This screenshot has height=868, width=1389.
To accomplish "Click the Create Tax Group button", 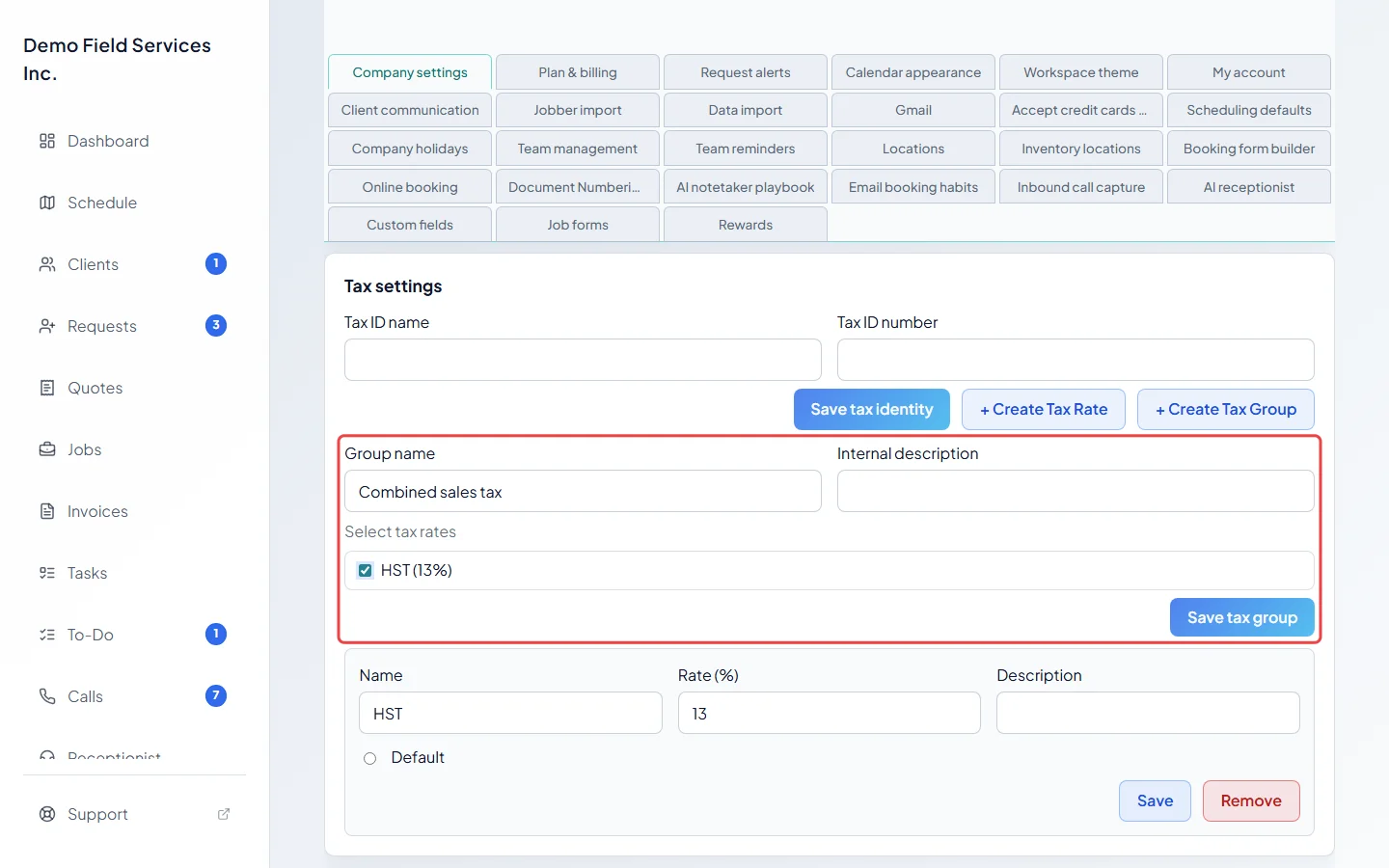I will tap(1226, 409).
